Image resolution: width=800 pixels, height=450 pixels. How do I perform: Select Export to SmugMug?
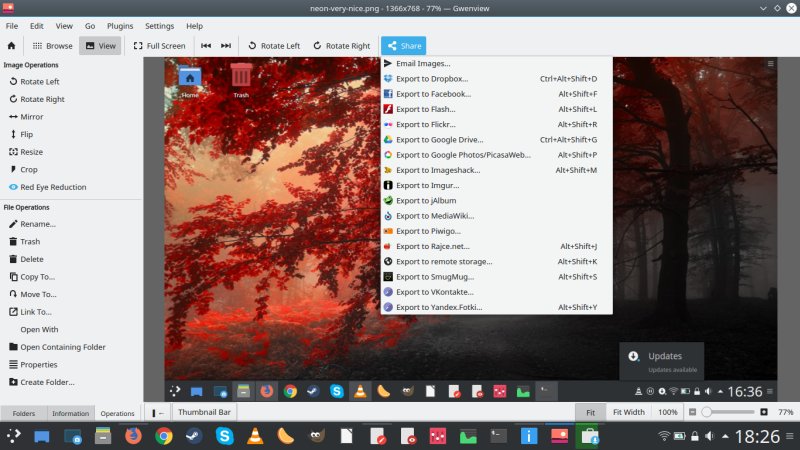tap(496, 277)
